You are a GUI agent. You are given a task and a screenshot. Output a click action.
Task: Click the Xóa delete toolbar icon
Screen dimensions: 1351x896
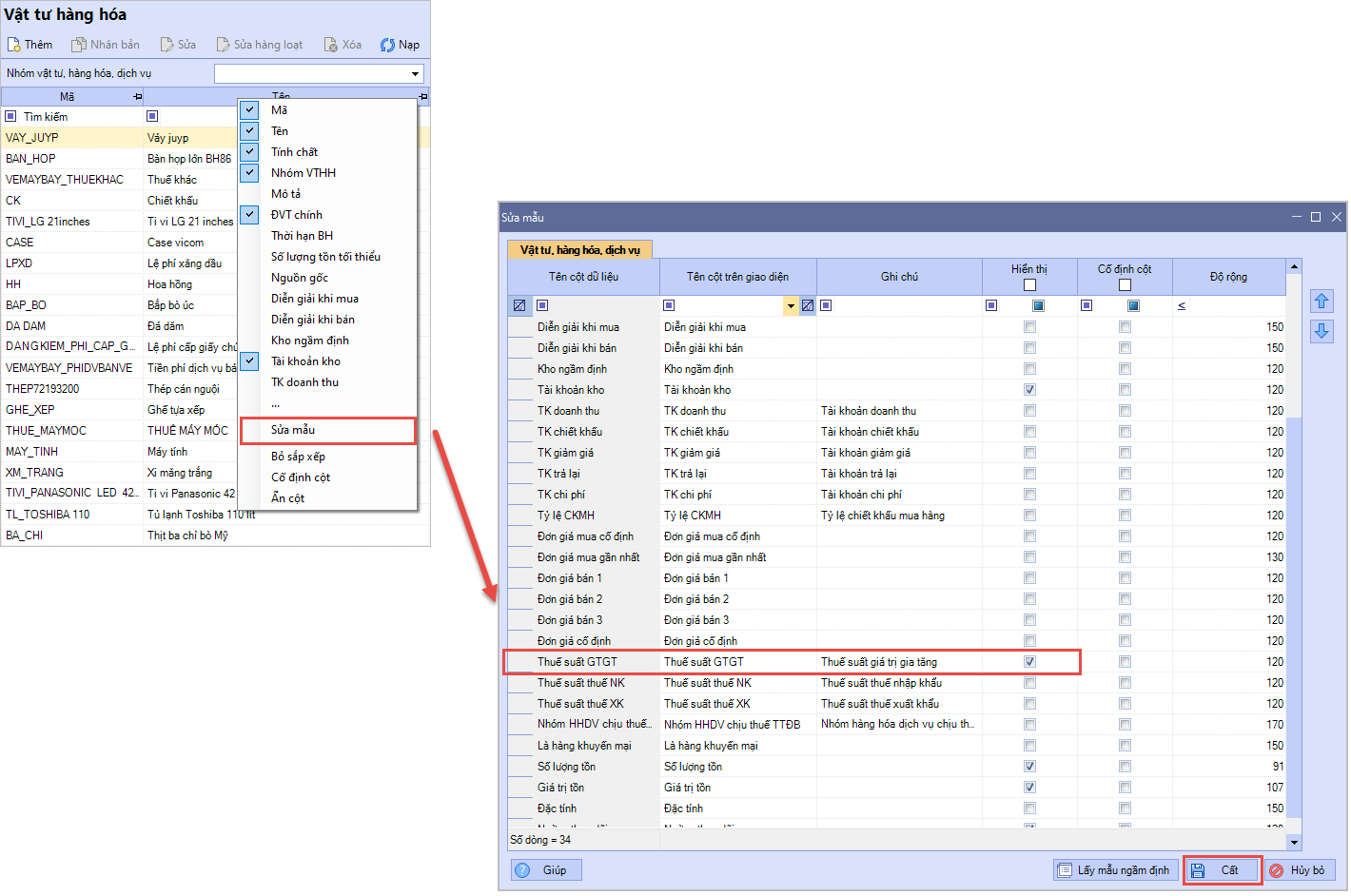coord(330,45)
